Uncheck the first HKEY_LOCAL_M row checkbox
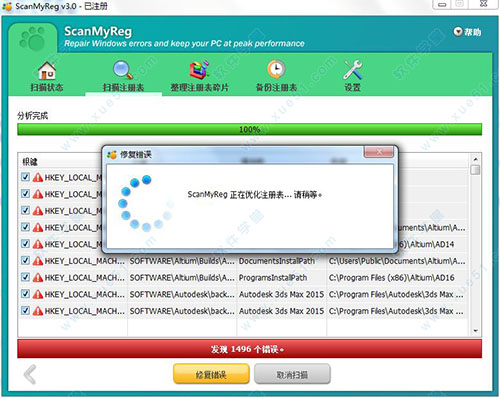This screenshot has height=398, width=500. click(x=25, y=177)
